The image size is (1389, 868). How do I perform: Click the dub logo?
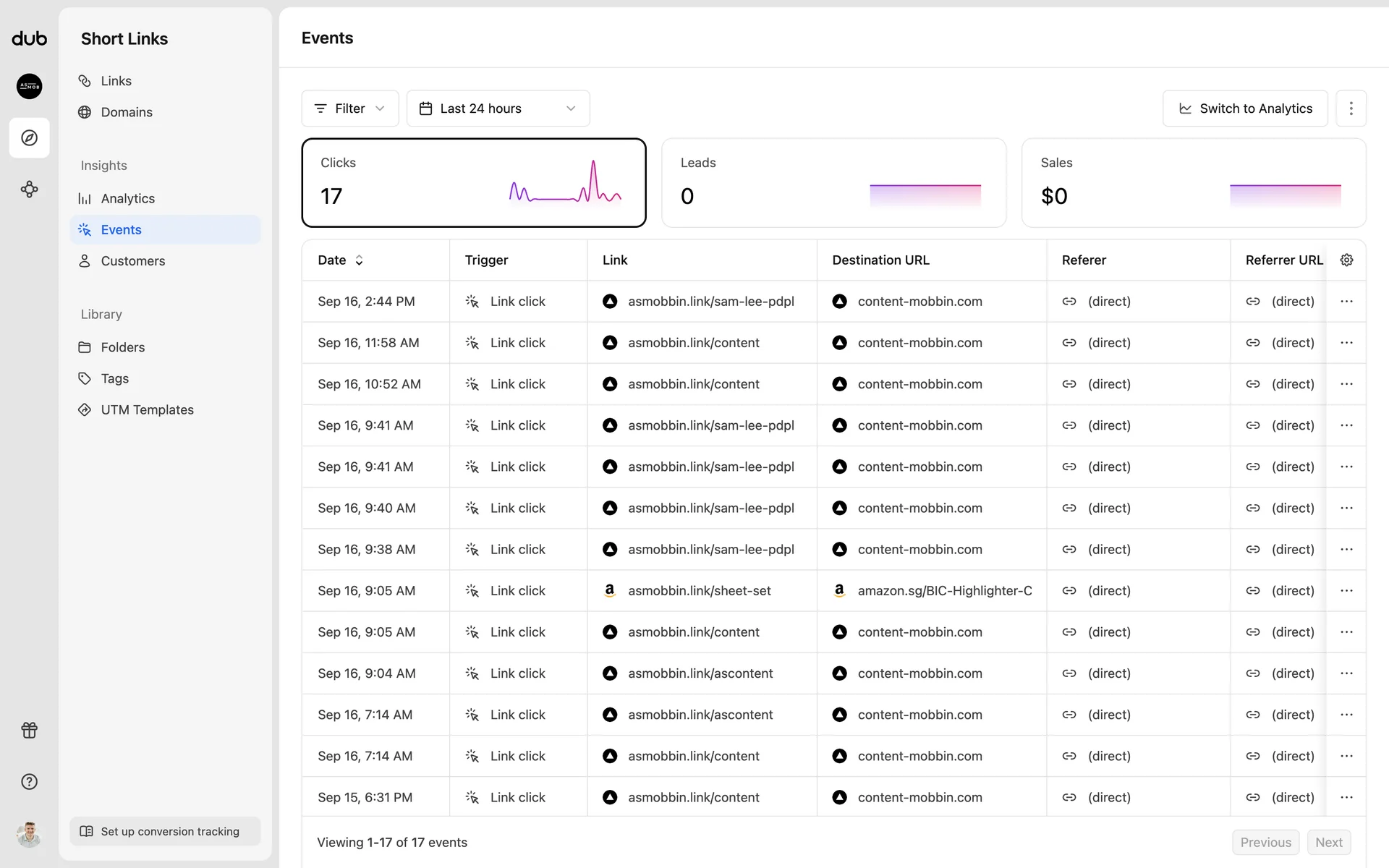click(29, 39)
